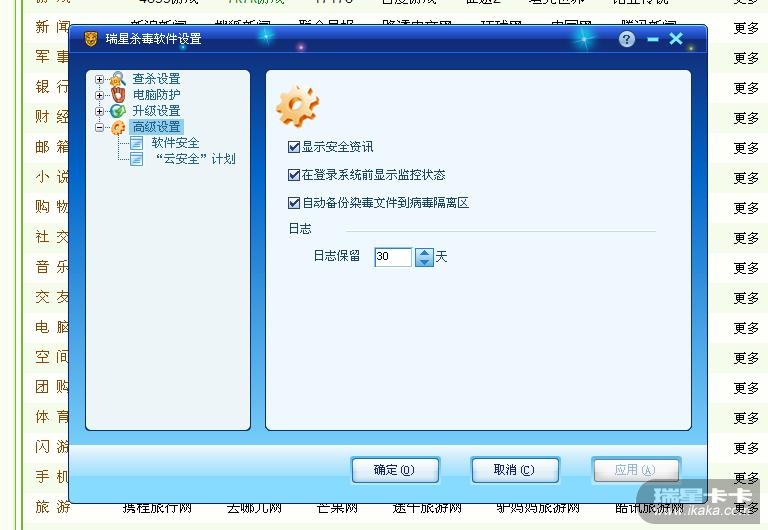
Task: Collapse the 高级设置 tree node
Action: 99,127
